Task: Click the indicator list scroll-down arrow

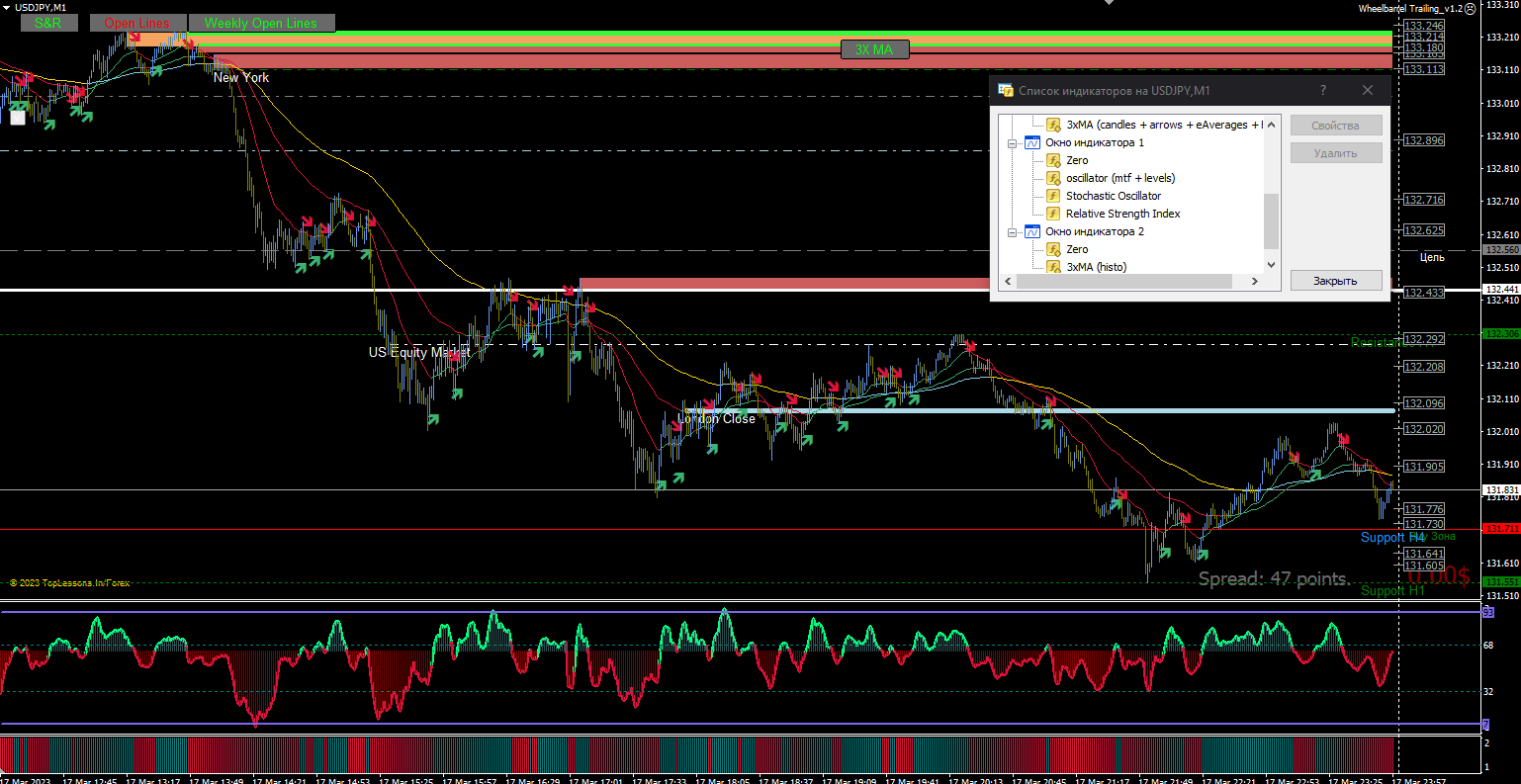Action: tap(1272, 264)
